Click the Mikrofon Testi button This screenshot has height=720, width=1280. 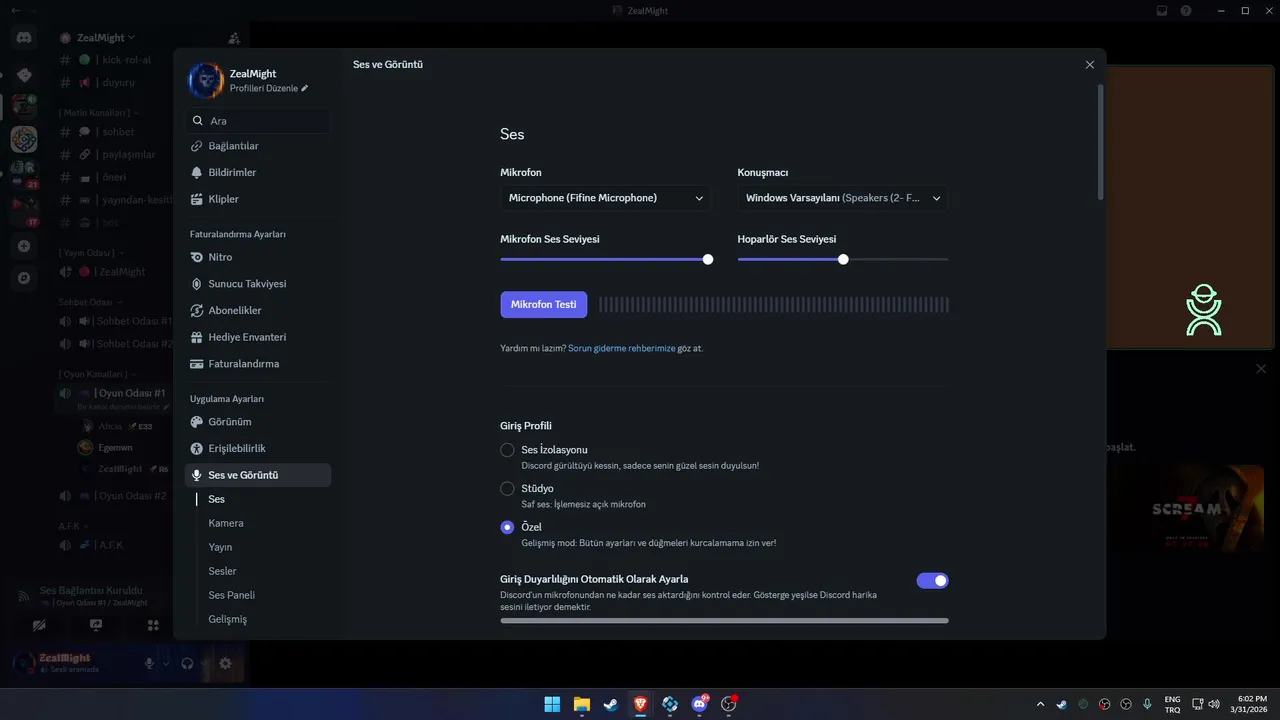[x=544, y=304]
